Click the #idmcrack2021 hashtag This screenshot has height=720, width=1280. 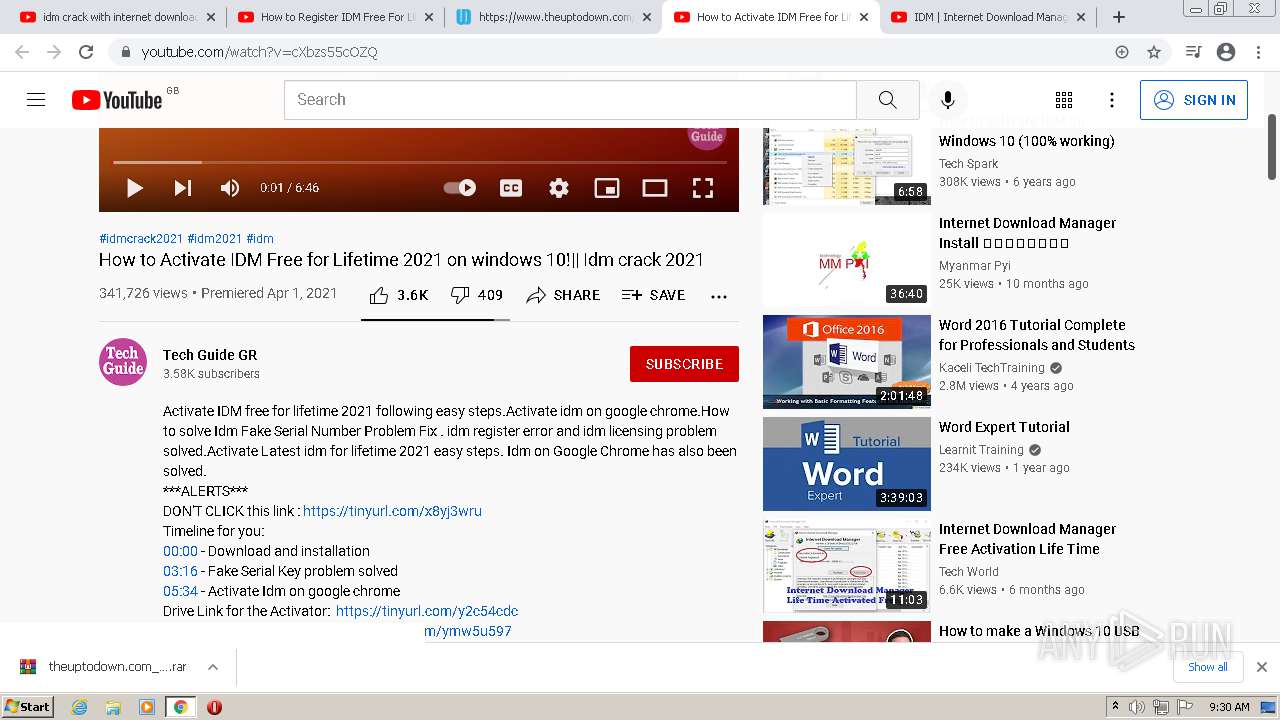141,239
